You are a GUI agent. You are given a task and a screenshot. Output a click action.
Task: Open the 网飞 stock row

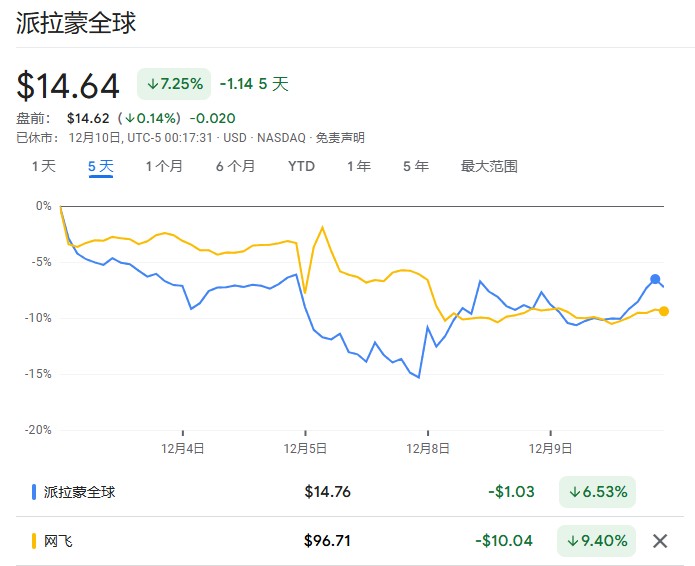point(59,542)
